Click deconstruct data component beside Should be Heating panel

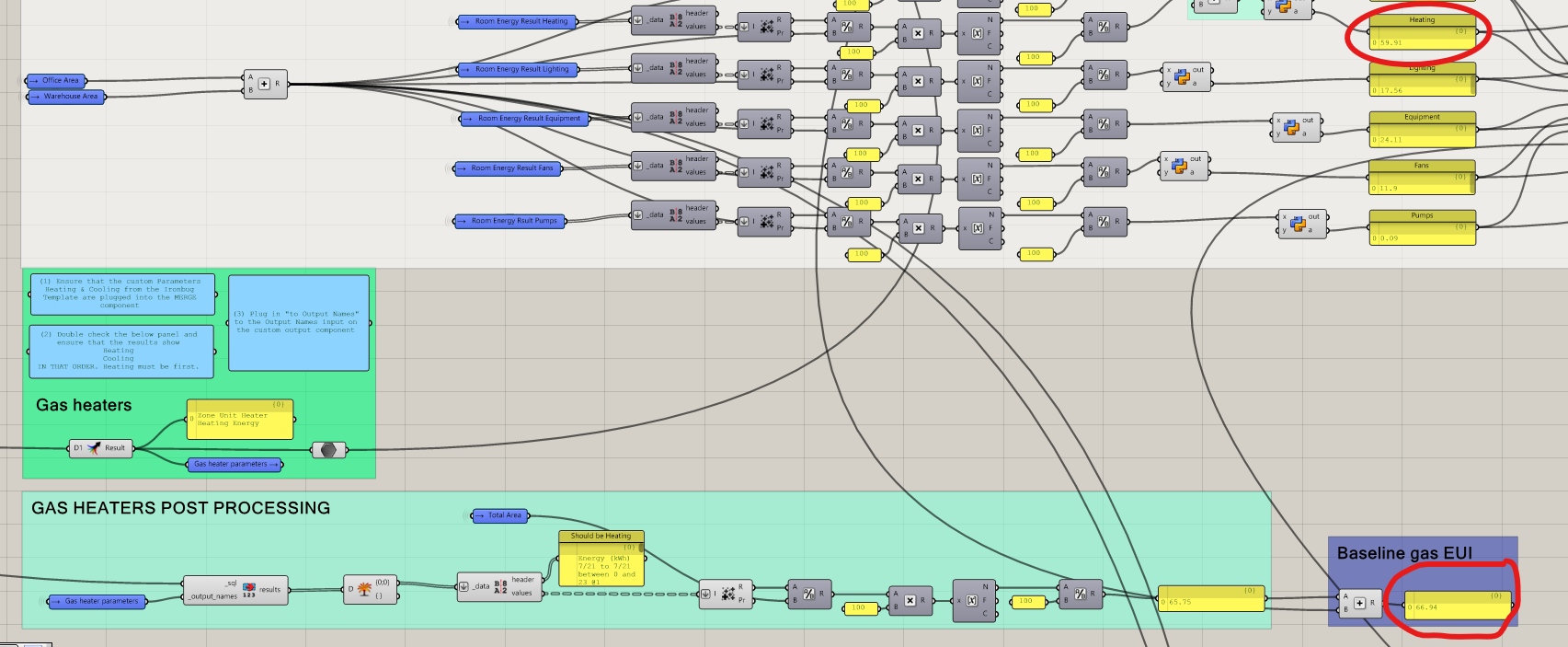pyautogui.click(x=499, y=586)
